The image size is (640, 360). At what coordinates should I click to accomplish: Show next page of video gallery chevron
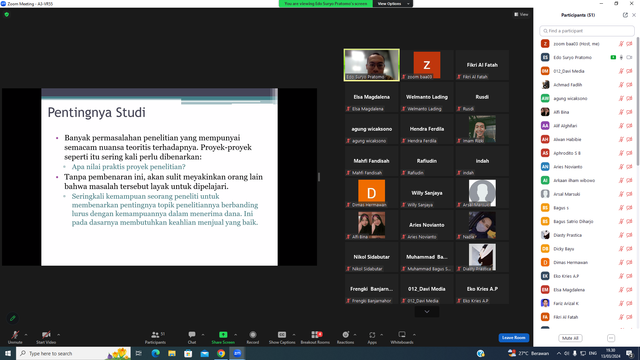point(427,312)
